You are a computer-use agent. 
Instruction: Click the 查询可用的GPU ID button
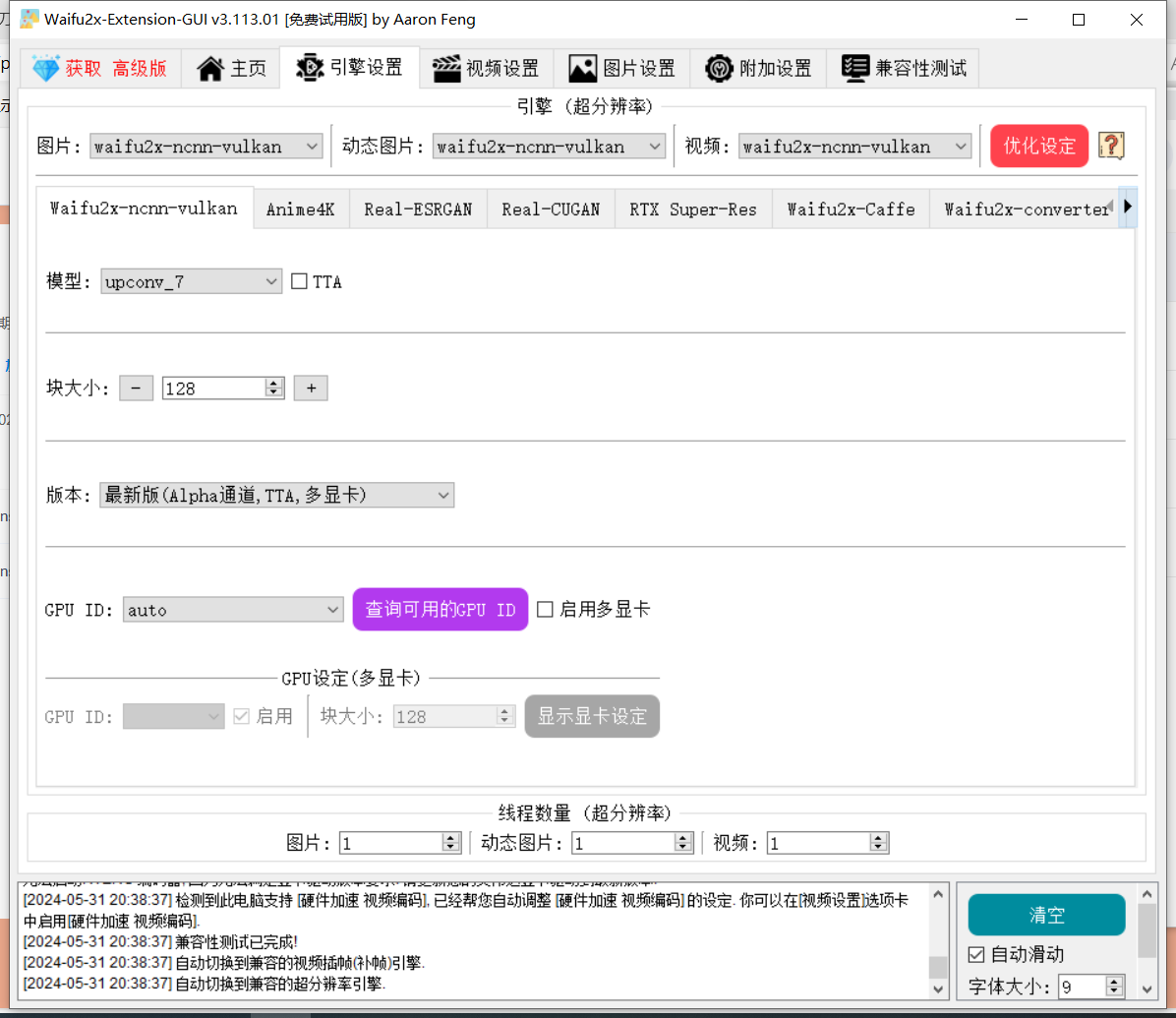(440, 610)
